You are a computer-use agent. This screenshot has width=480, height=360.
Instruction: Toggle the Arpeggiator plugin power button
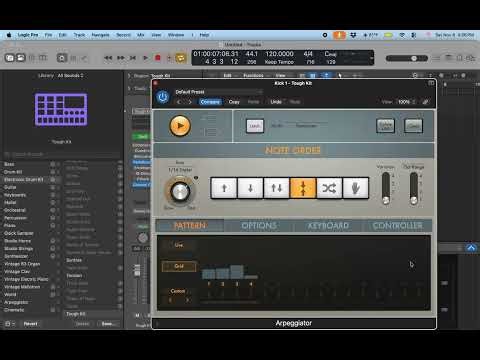tap(163, 97)
